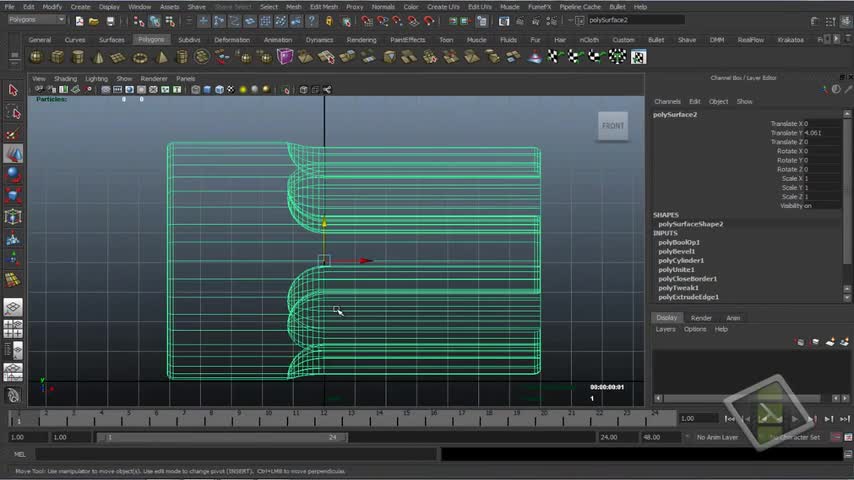Open the Render layer tab

pos(701,318)
